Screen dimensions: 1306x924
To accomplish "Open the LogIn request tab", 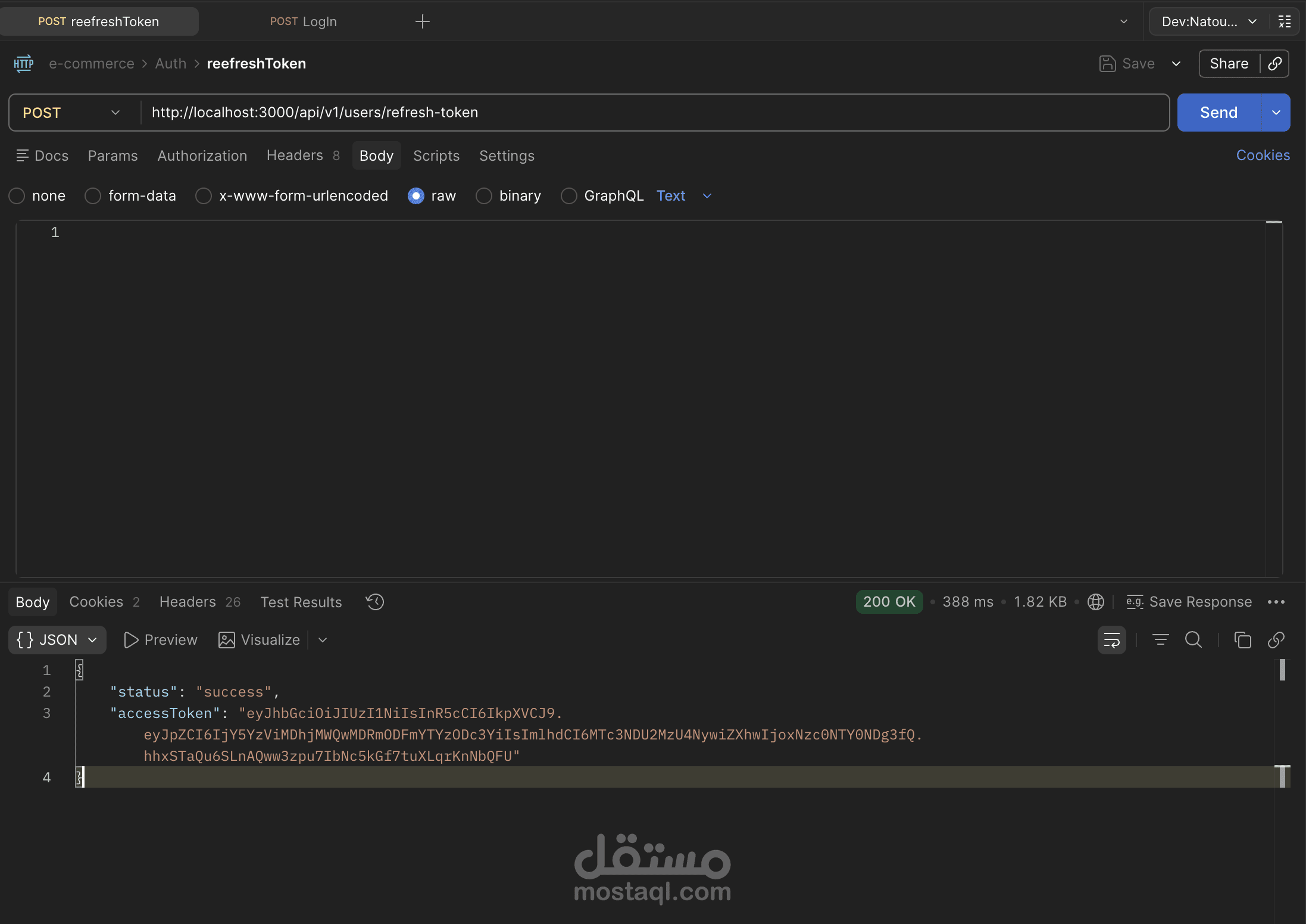I will [304, 21].
